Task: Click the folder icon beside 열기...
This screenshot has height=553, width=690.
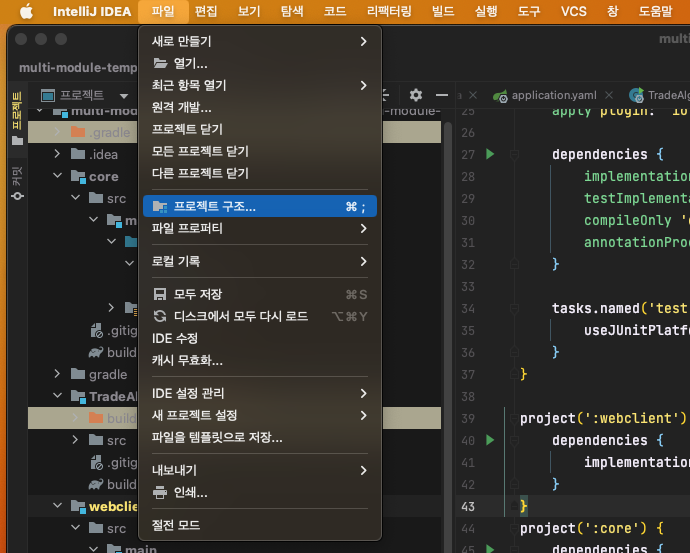Action: (x=160, y=63)
